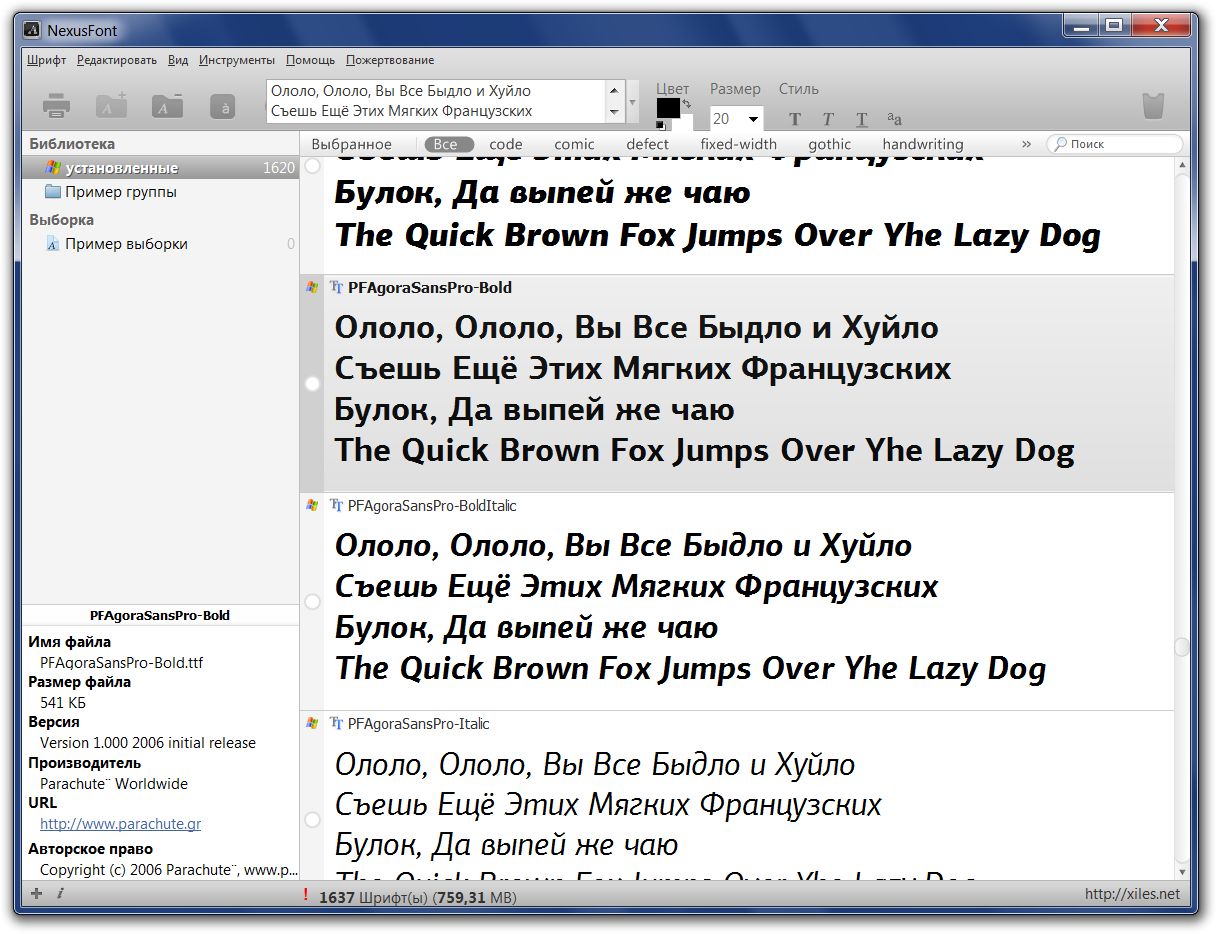The width and height of the screenshot is (1217, 934).
Task: Click PFAgoraSansPro-BoldItalic font name label
Action: click(x=432, y=506)
